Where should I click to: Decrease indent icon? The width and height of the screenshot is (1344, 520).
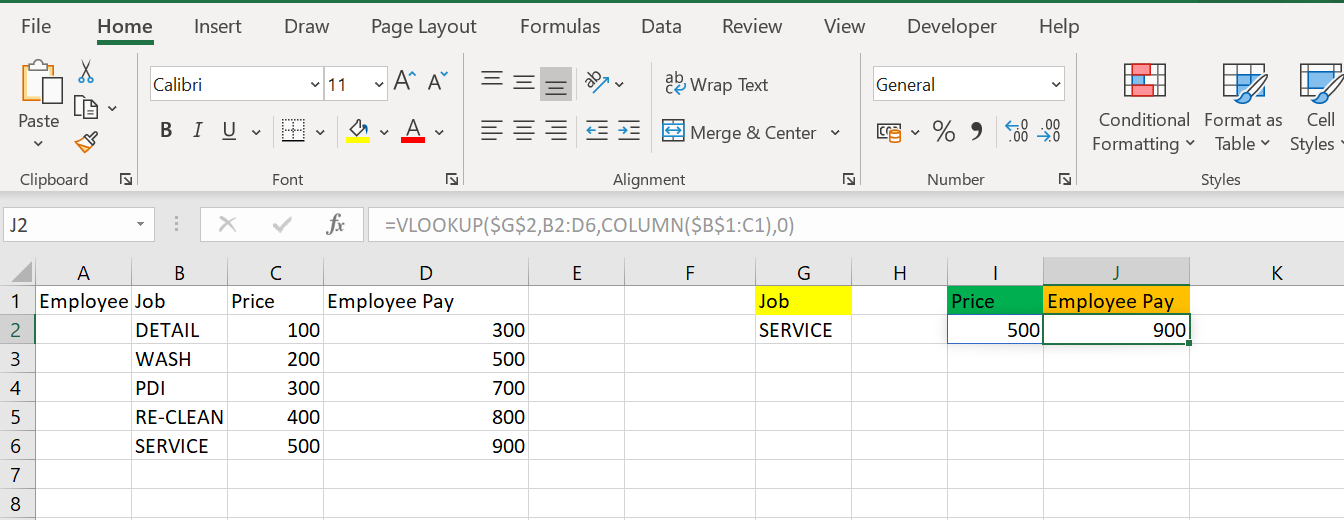pyautogui.click(x=597, y=131)
